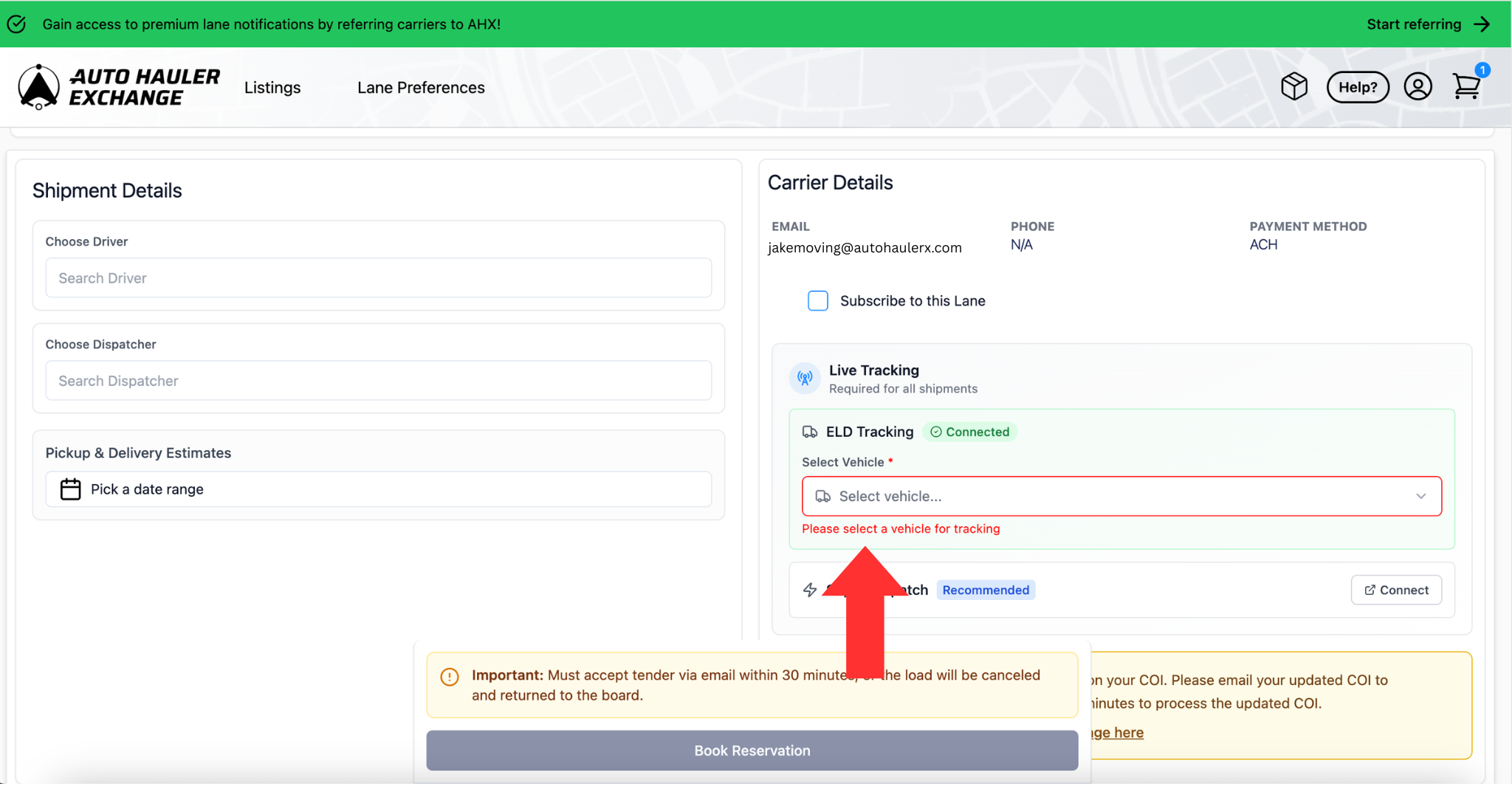Click the calendar icon in date range
This screenshot has width=1512, height=786.
[70, 489]
